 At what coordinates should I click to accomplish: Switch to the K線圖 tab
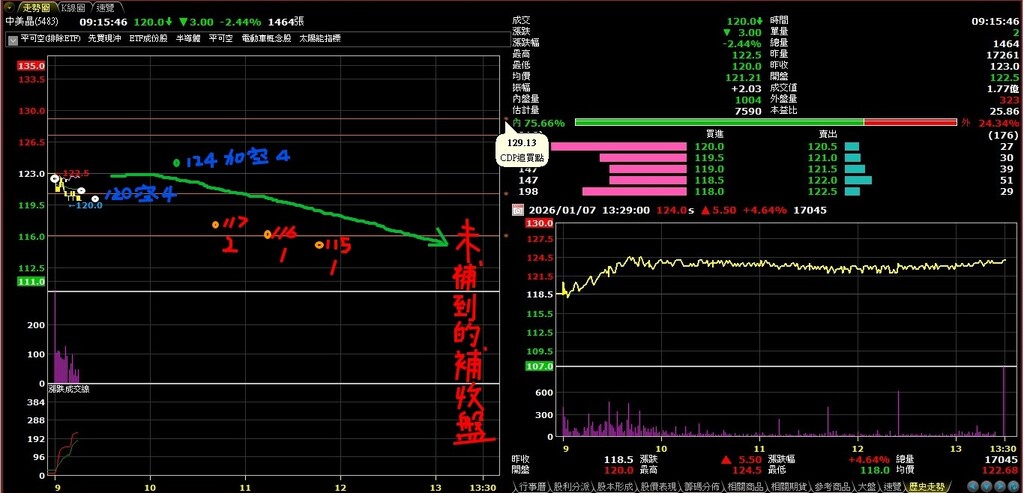tap(77, 7)
